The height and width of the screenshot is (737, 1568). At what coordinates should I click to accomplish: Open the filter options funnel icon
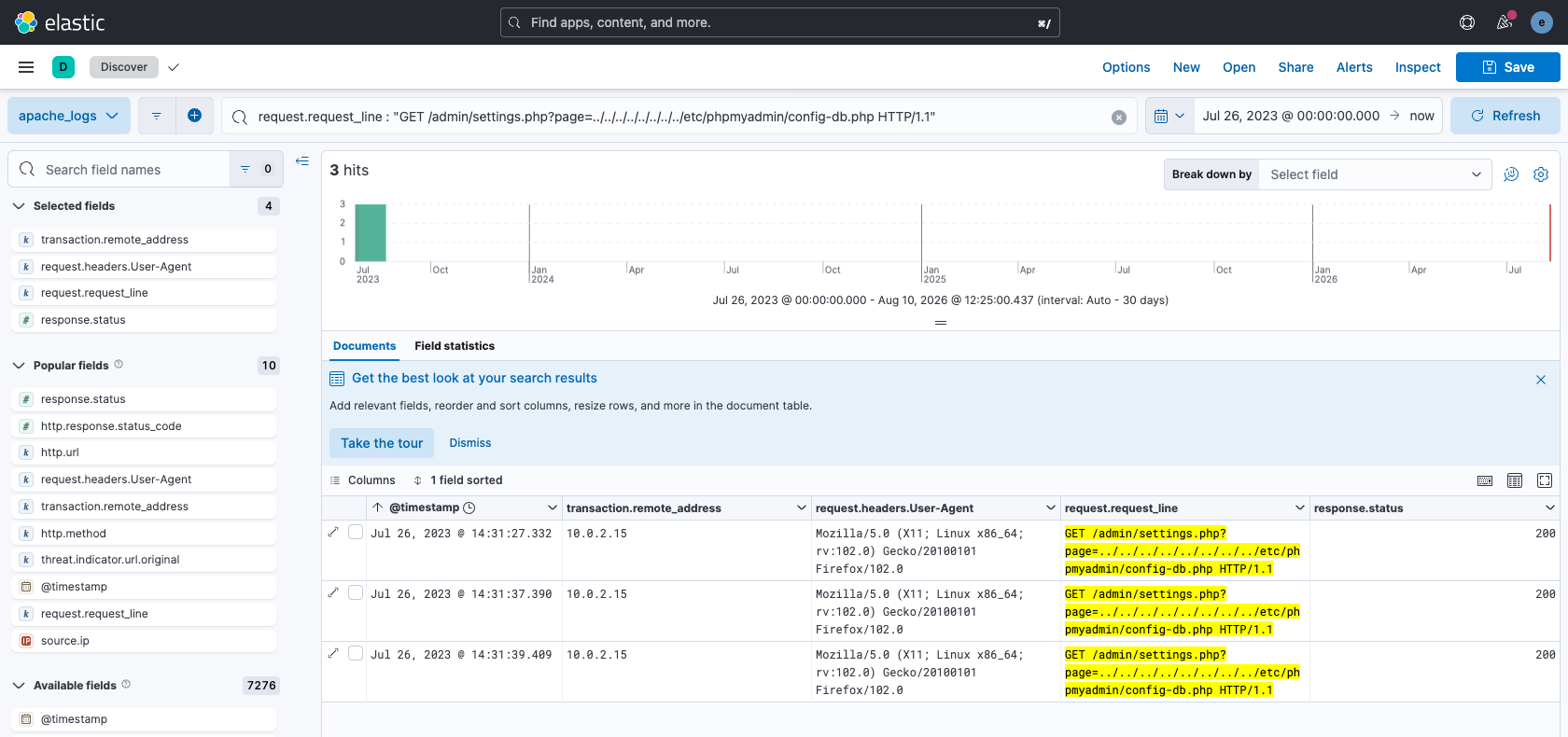click(x=157, y=116)
